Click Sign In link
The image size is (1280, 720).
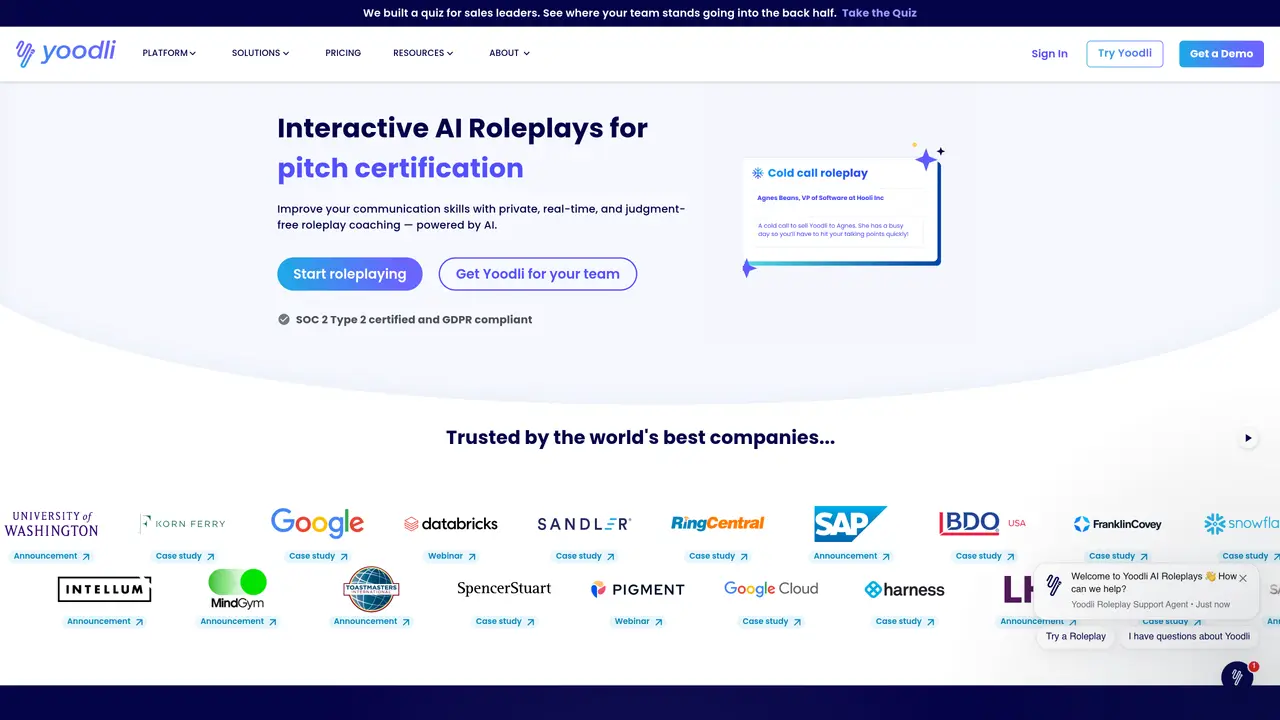coord(1049,54)
